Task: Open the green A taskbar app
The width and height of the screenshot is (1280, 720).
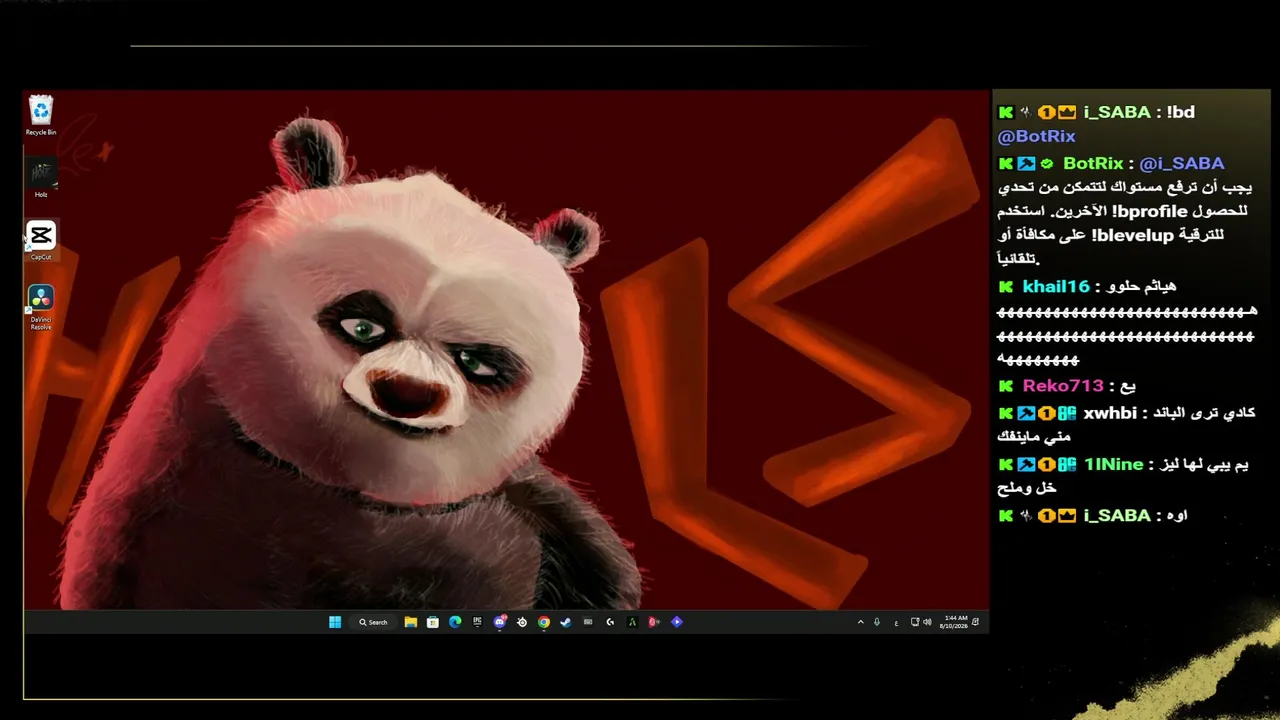Action: pos(632,622)
